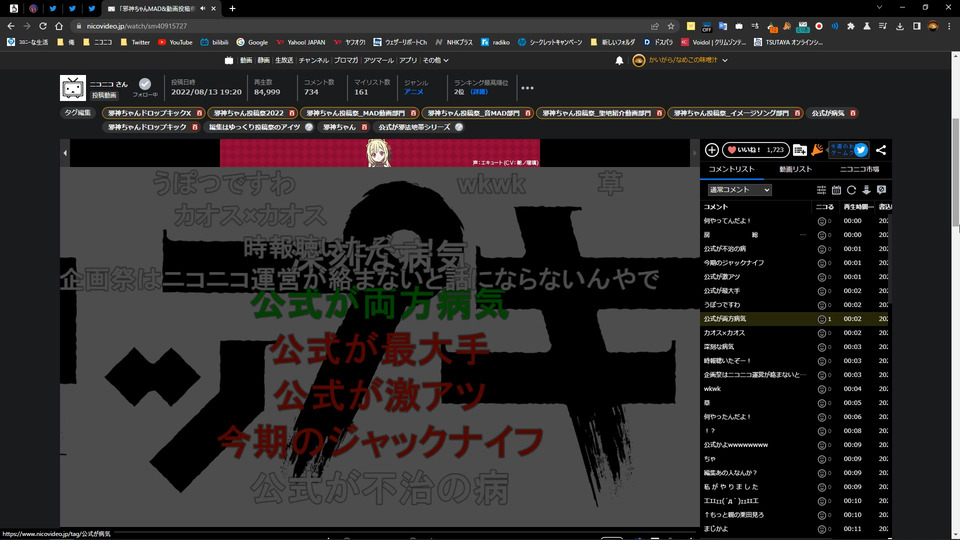Click the notification bell icon
Image resolution: width=960 pixels, height=540 pixels.
619,61
